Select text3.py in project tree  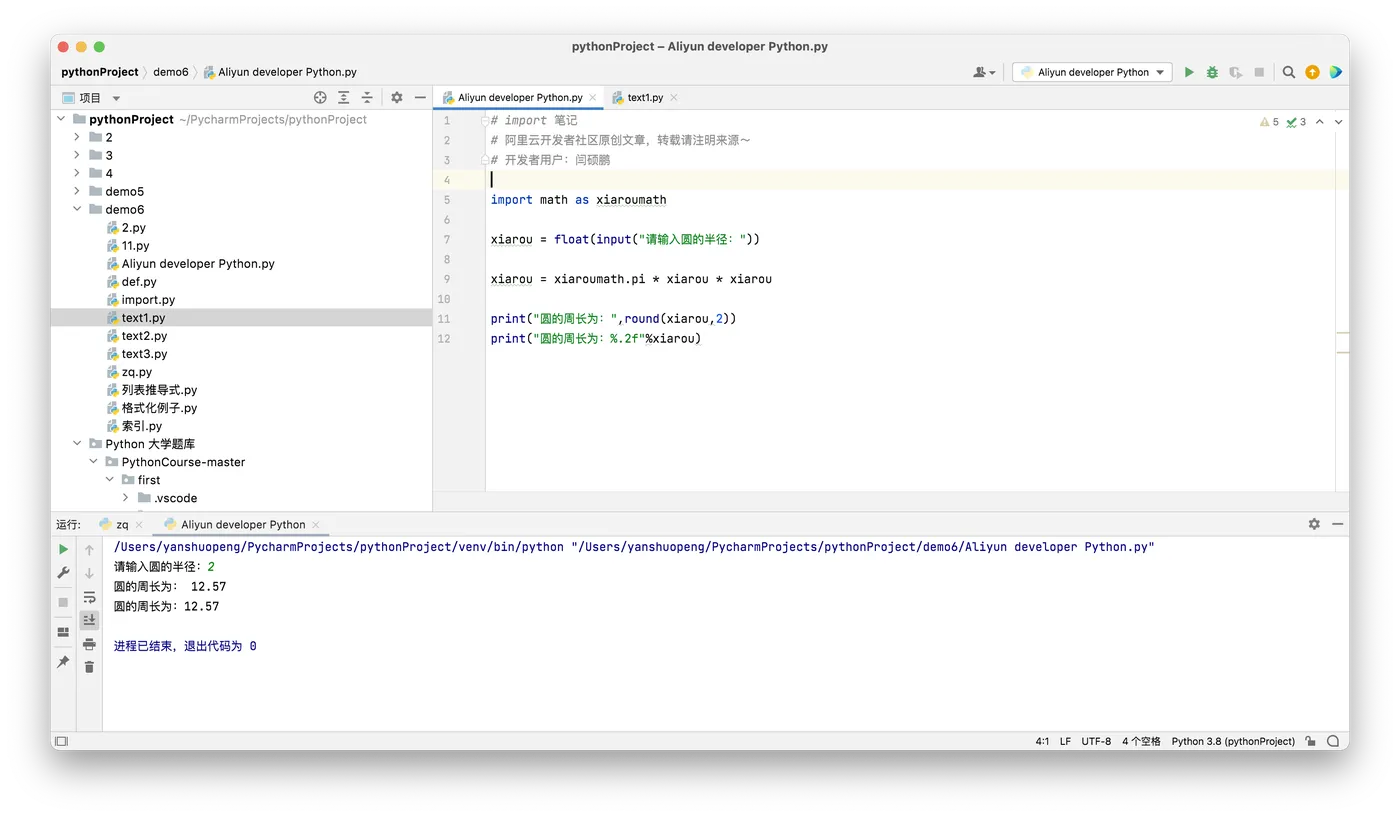[x=144, y=353]
